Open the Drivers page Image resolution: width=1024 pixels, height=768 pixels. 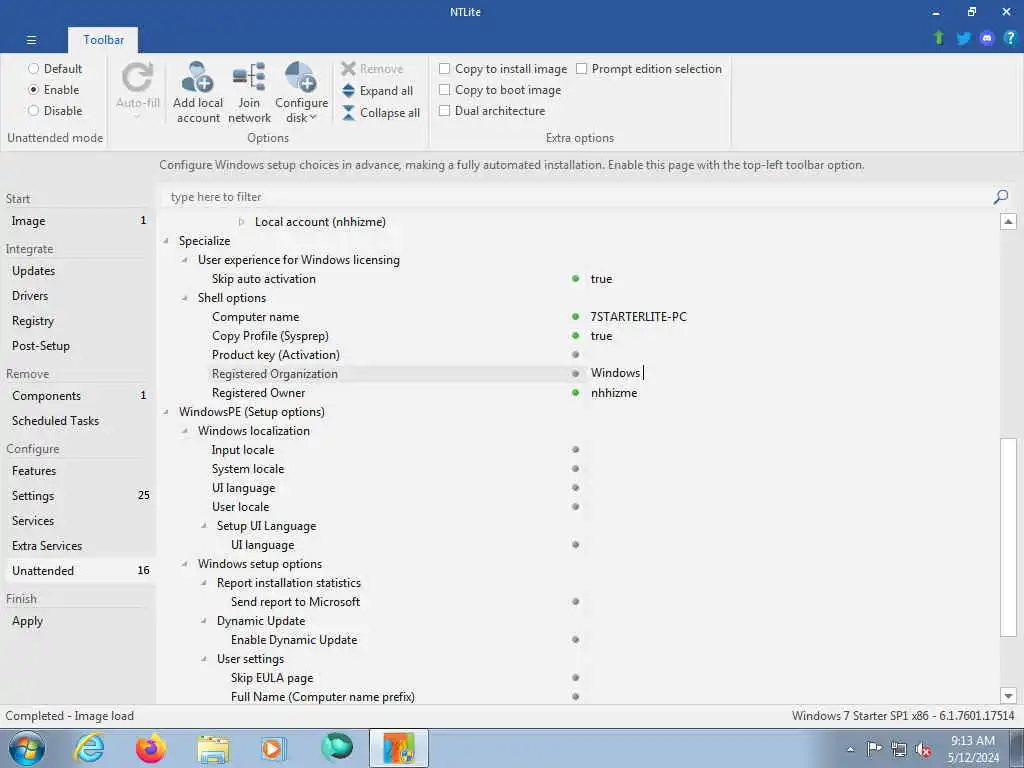[x=78, y=295]
